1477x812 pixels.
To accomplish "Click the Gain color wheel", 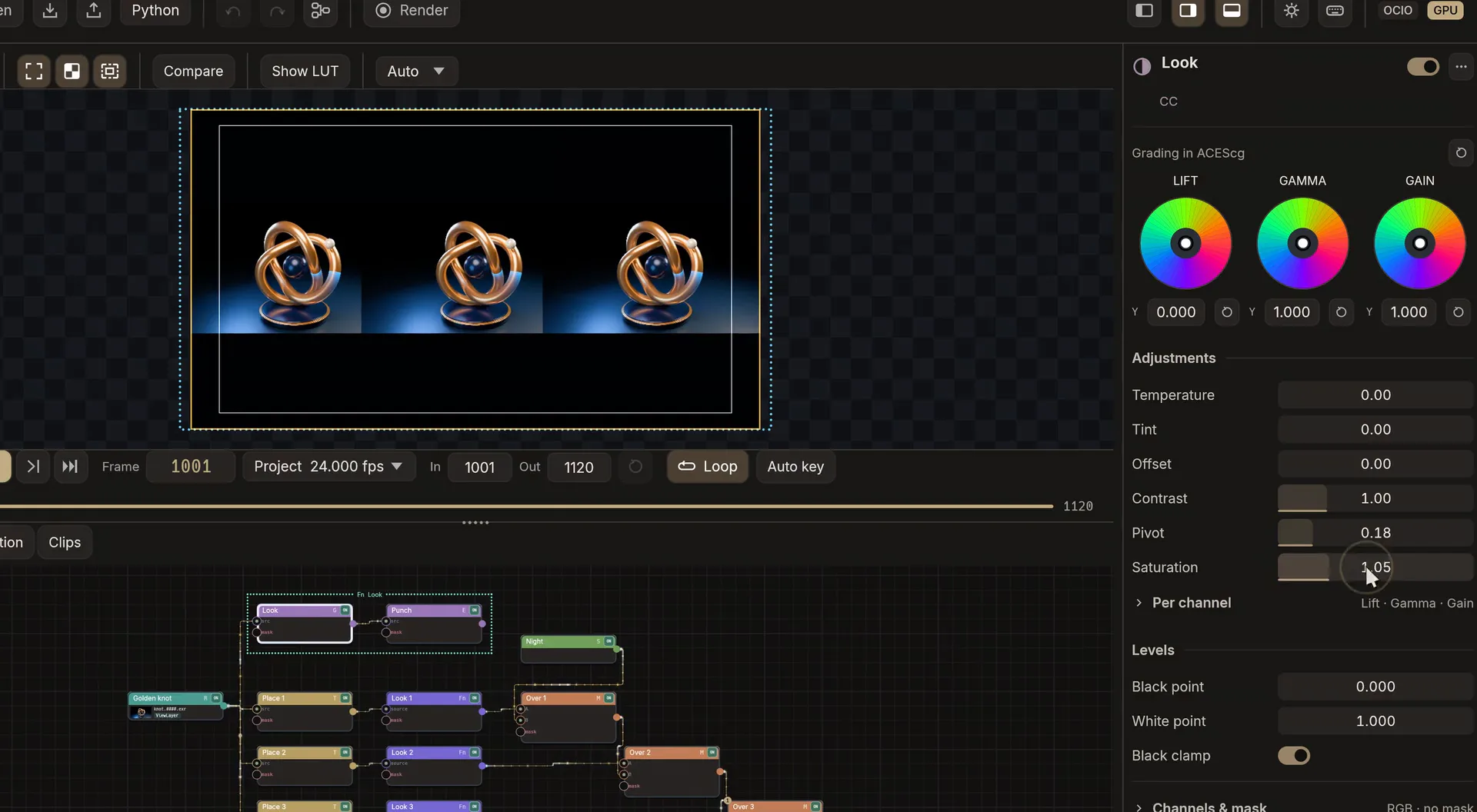I will coord(1419,244).
